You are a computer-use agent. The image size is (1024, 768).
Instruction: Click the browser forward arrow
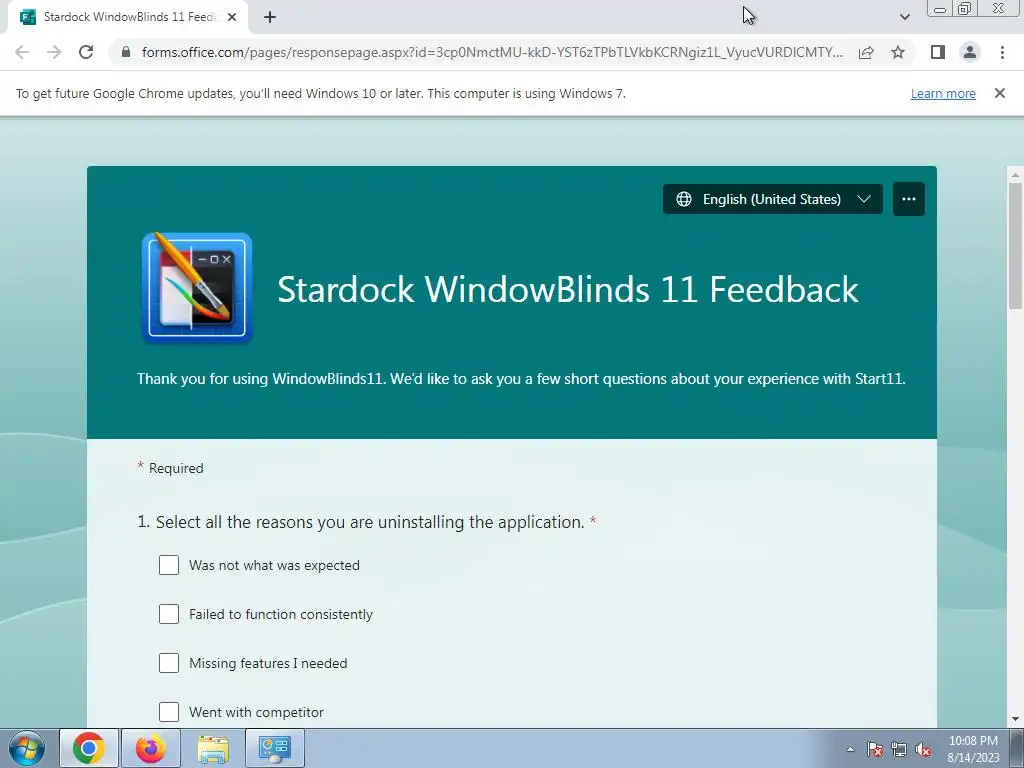54,52
